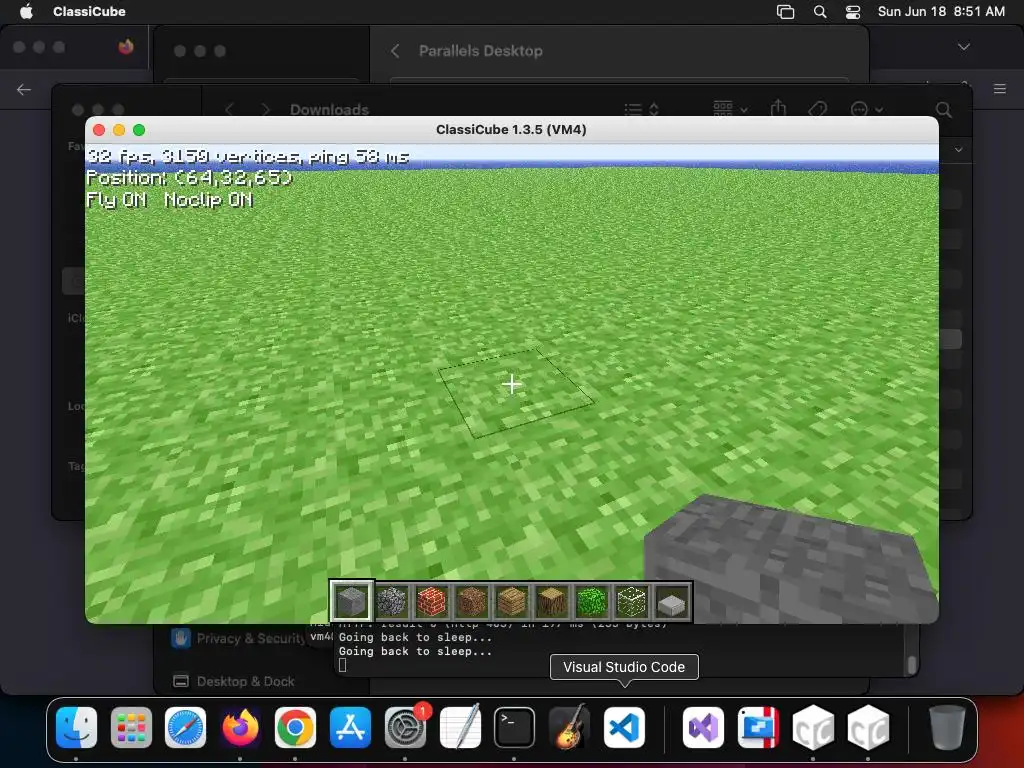The width and height of the screenshot is (1024, 768).
Task: Change list view options in Finder toolbar
Action: point(641,109)
